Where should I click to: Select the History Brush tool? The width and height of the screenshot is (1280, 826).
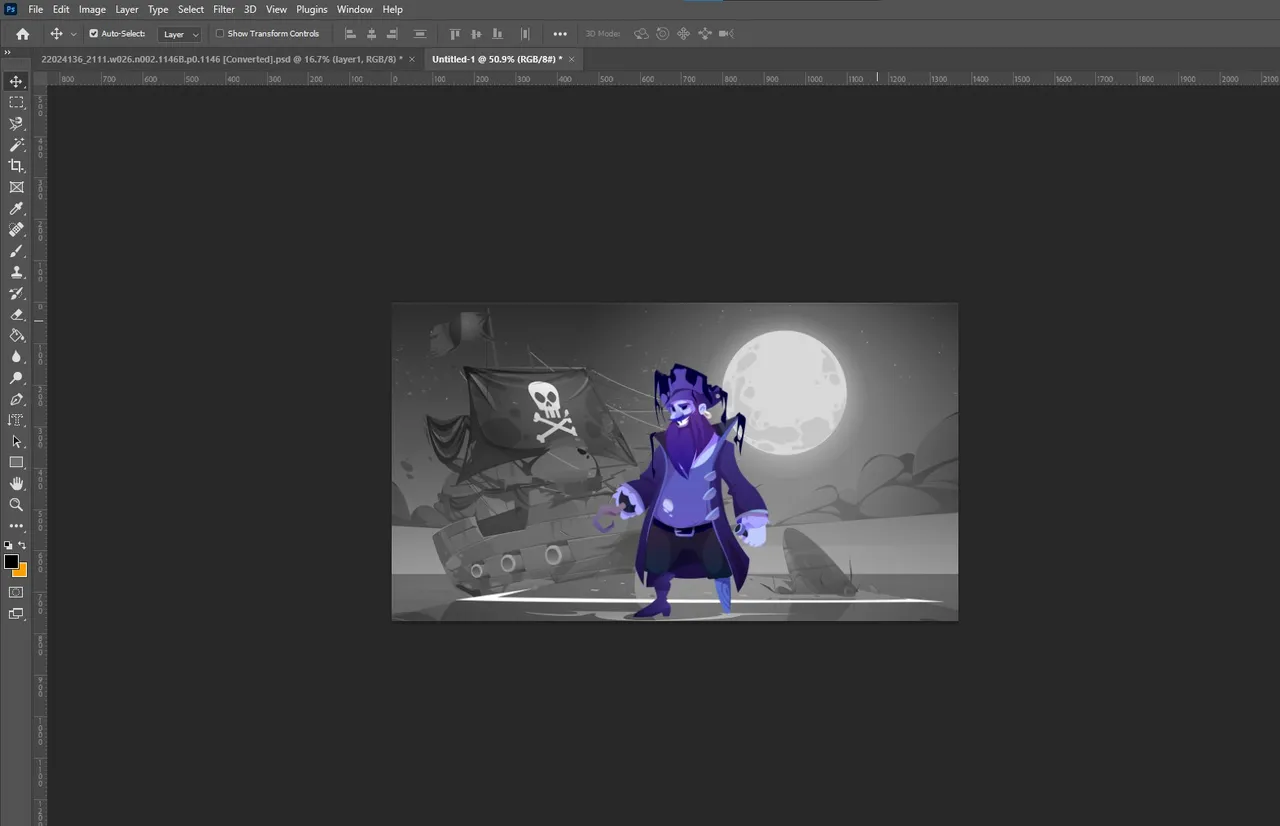click(16, 293)
